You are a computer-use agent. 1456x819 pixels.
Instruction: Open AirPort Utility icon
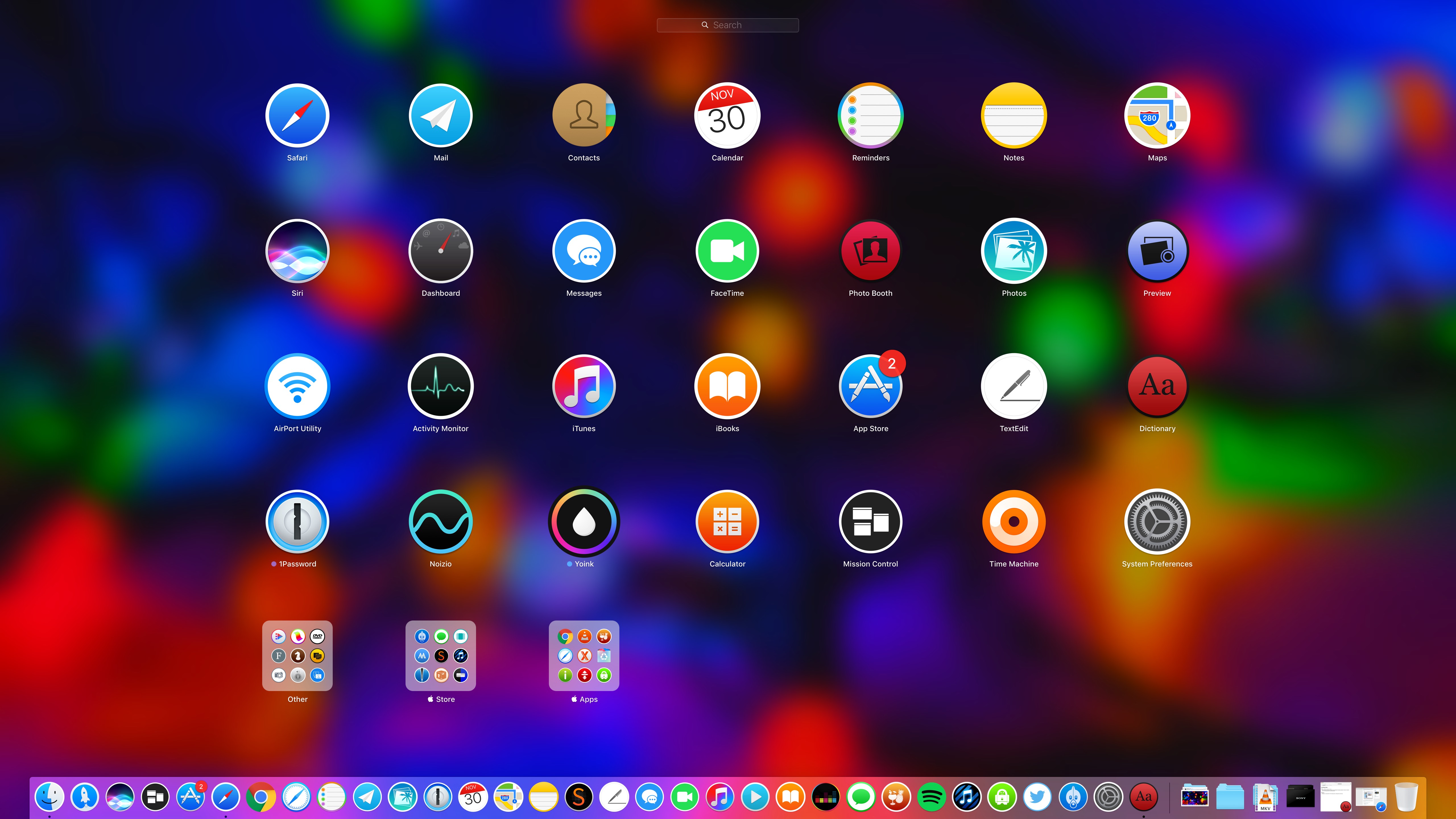(x=297, y=387)
